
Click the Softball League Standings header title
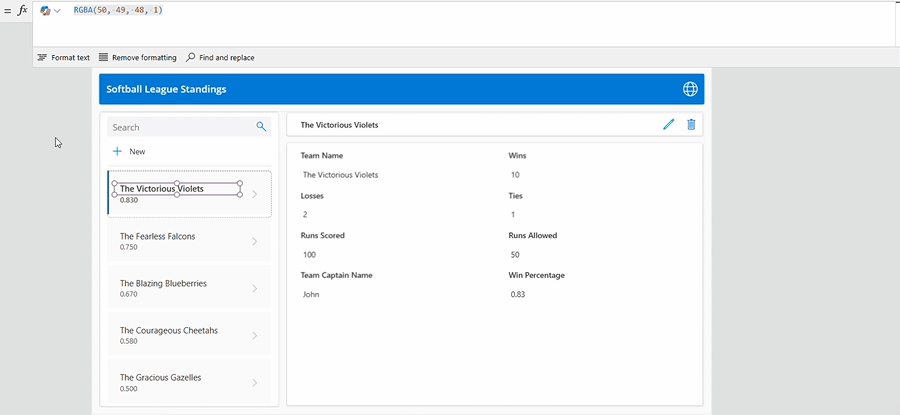(x=166, y=89)
